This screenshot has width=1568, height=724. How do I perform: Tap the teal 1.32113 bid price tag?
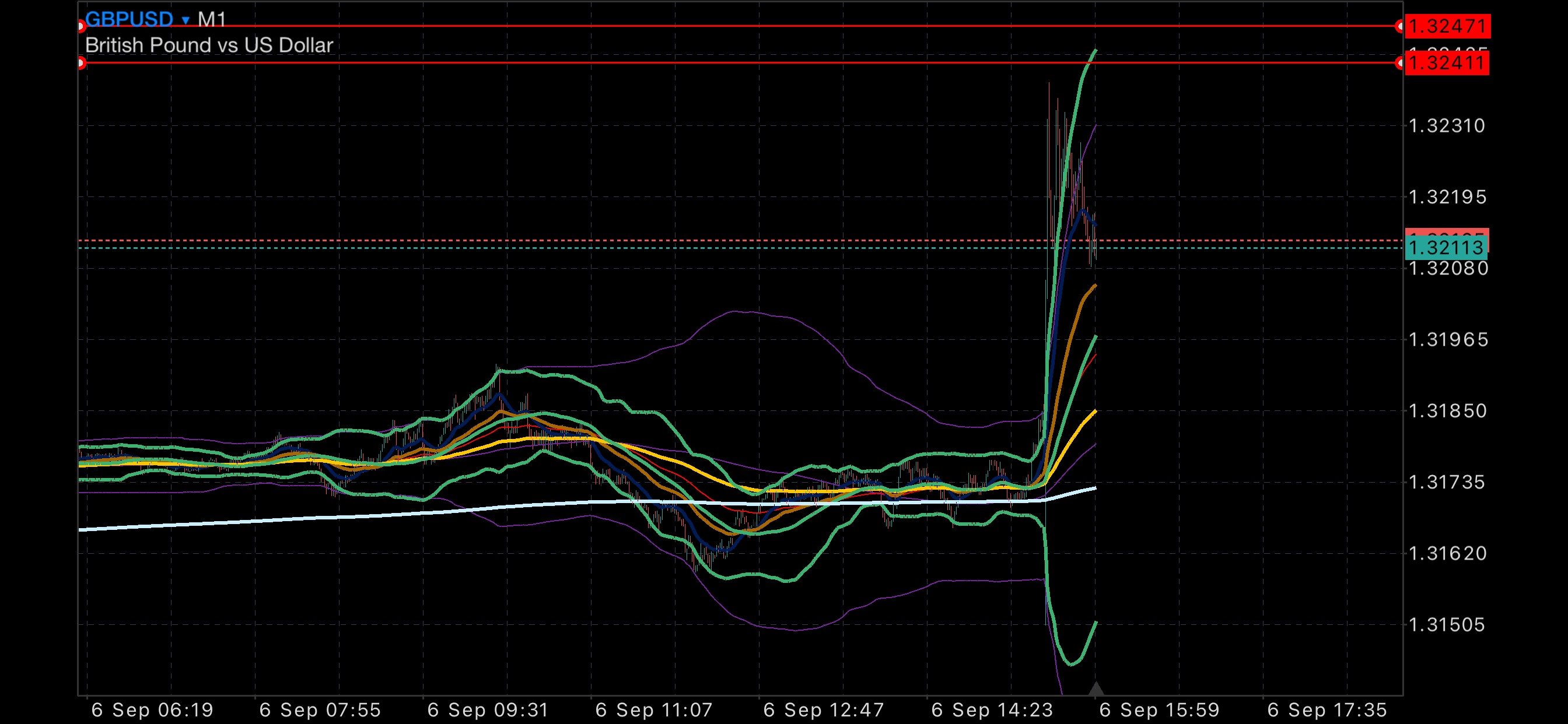point(1446,248)
